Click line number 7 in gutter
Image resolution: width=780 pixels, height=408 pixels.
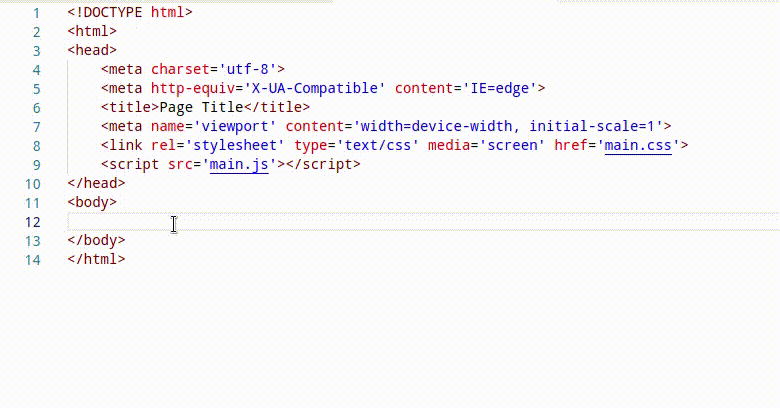pos(36,127)
